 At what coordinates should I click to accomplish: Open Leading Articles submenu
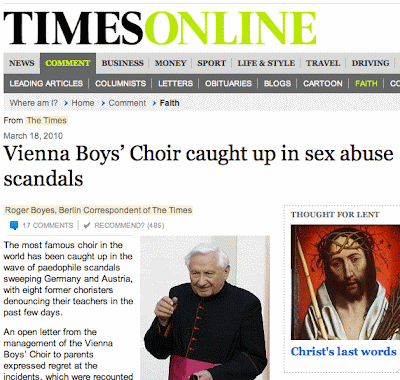point(46,83)
